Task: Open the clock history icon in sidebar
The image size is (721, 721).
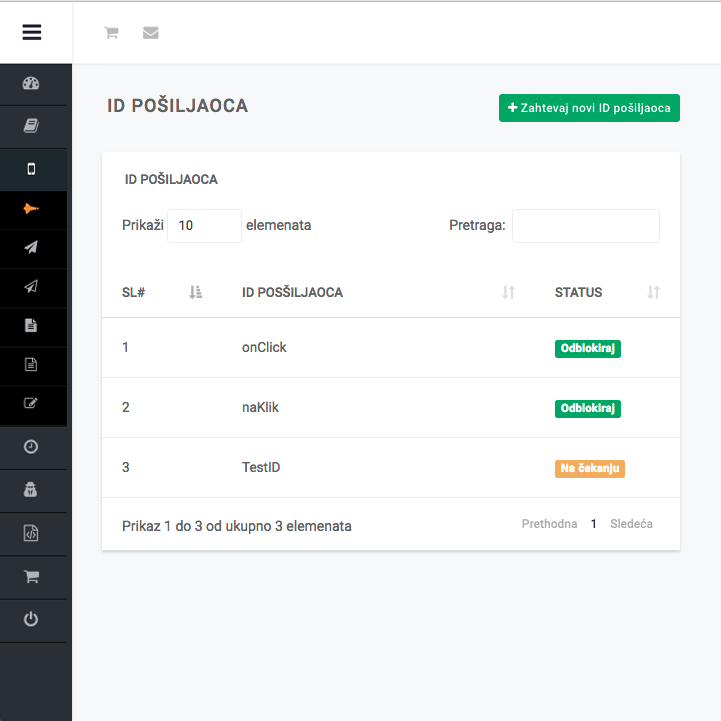Action: [31, 447]
